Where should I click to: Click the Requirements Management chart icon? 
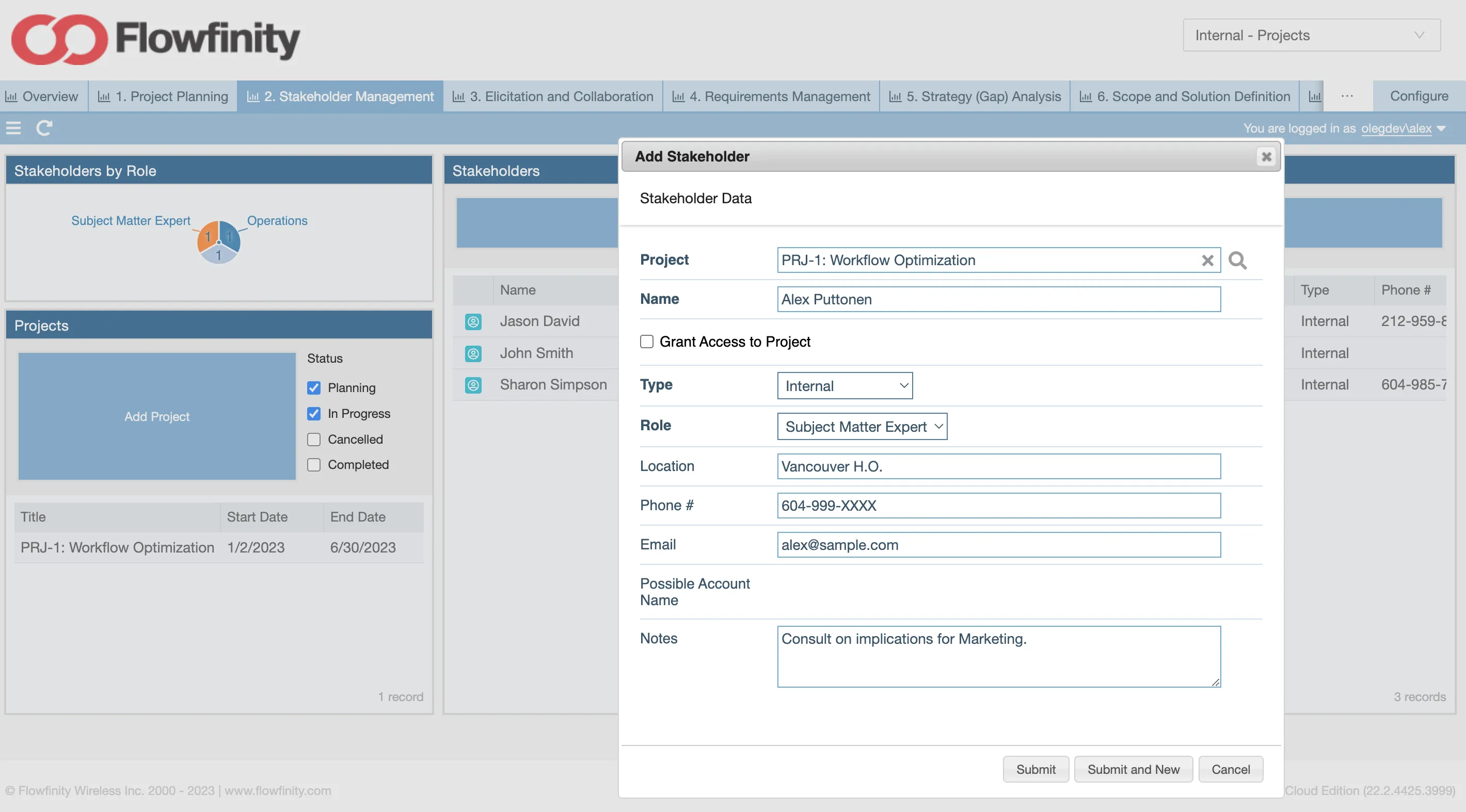coord(678,95)
